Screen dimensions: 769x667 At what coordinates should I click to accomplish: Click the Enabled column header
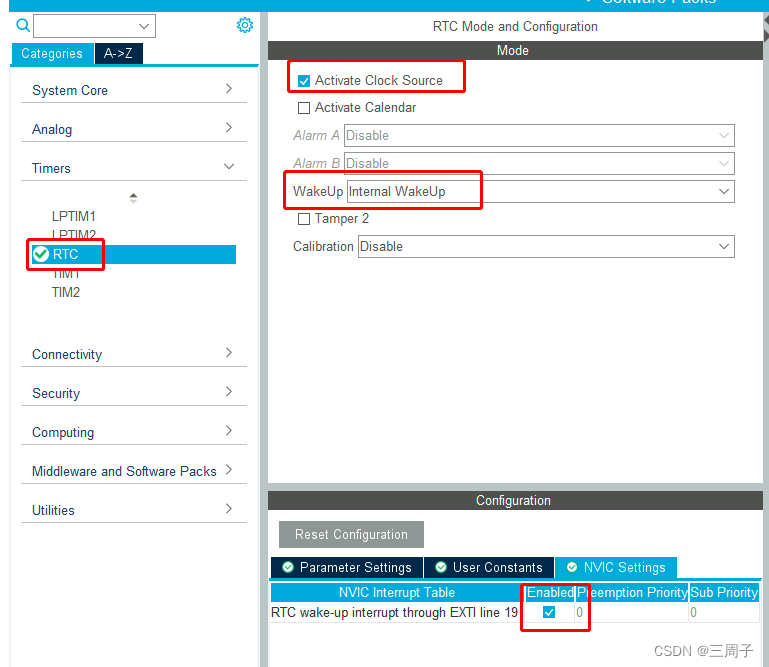pos(550,592)
